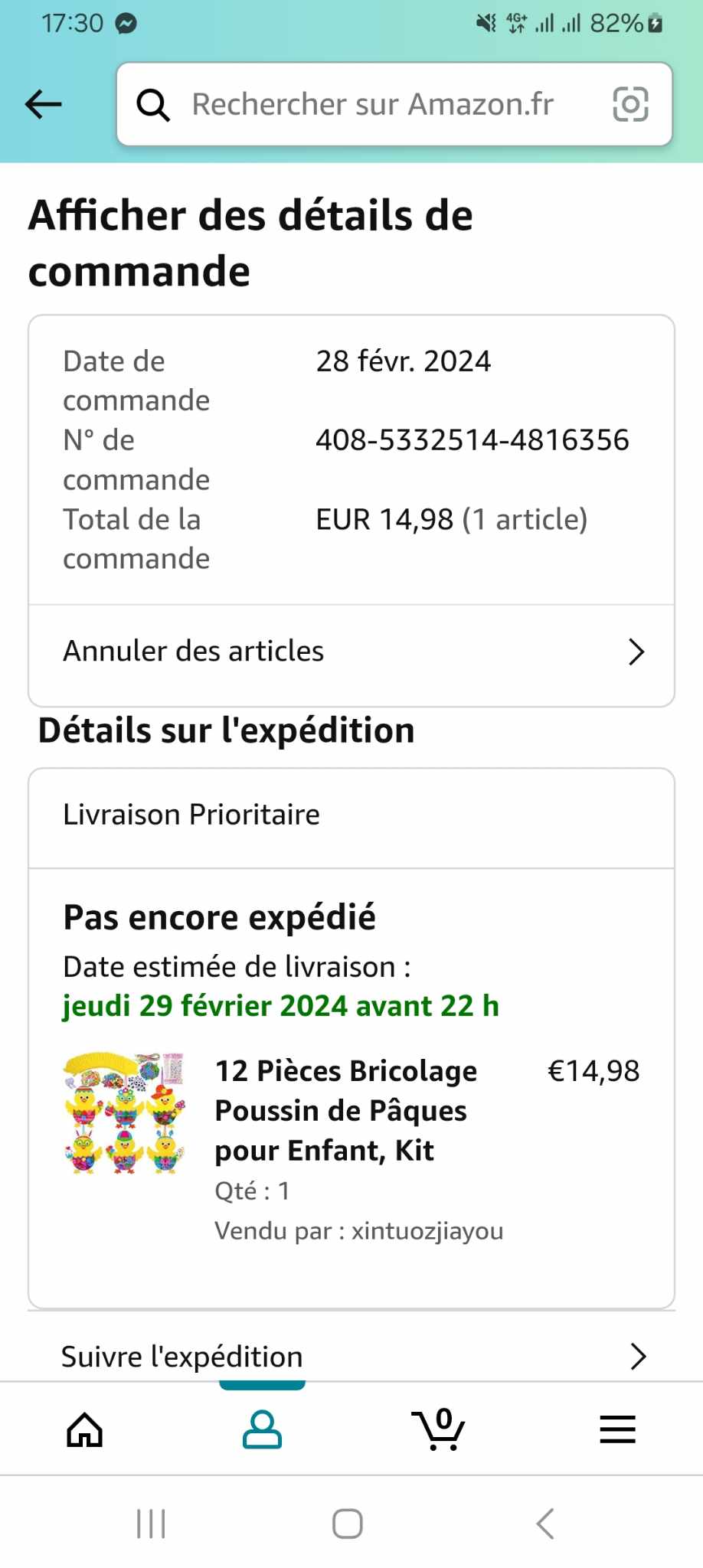Tap the back arrow icon

(44, 104)
